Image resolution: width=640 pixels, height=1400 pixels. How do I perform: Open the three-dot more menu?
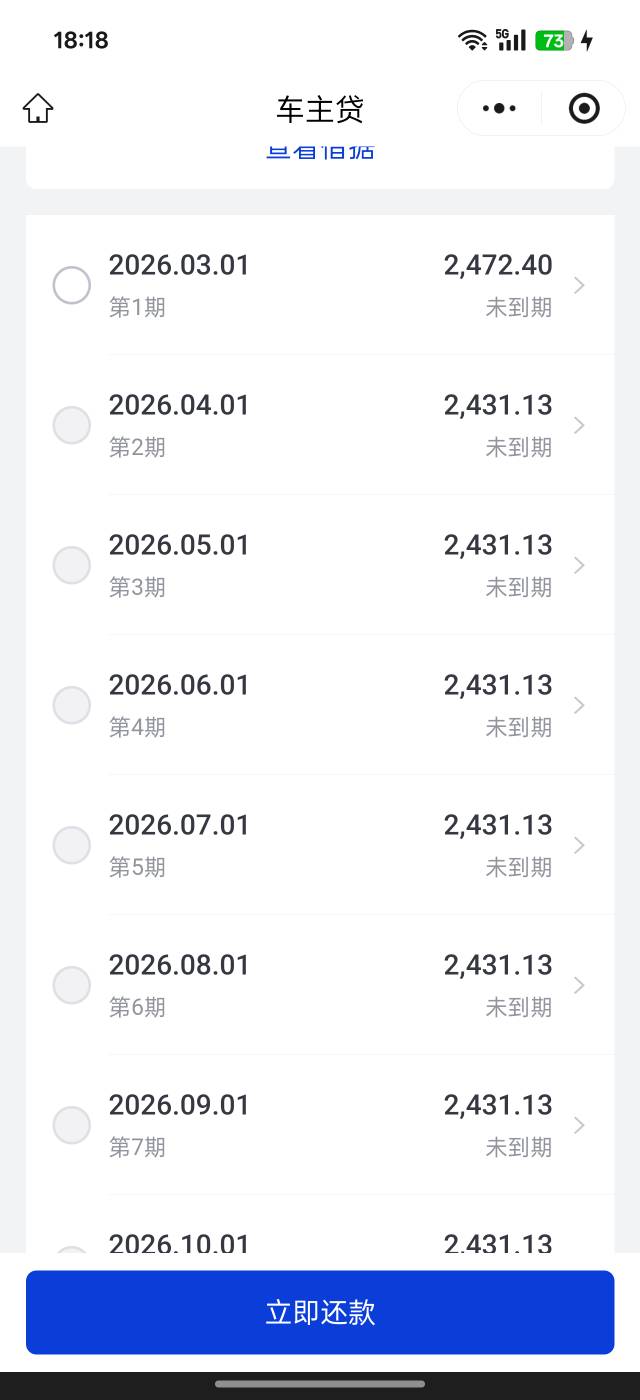click(499, 108)
